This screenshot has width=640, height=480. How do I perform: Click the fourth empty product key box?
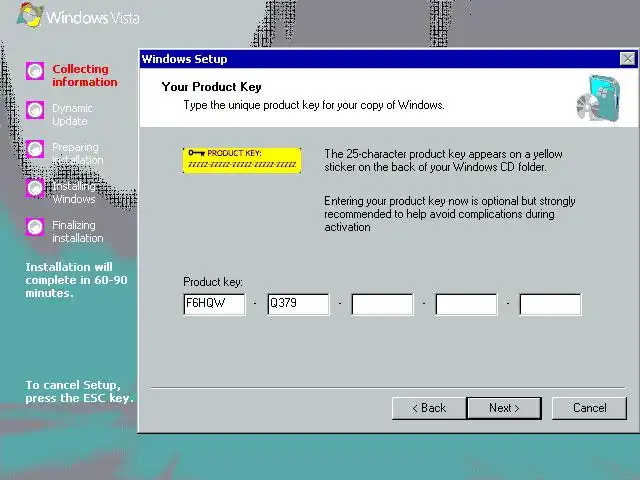pos(467,304)
